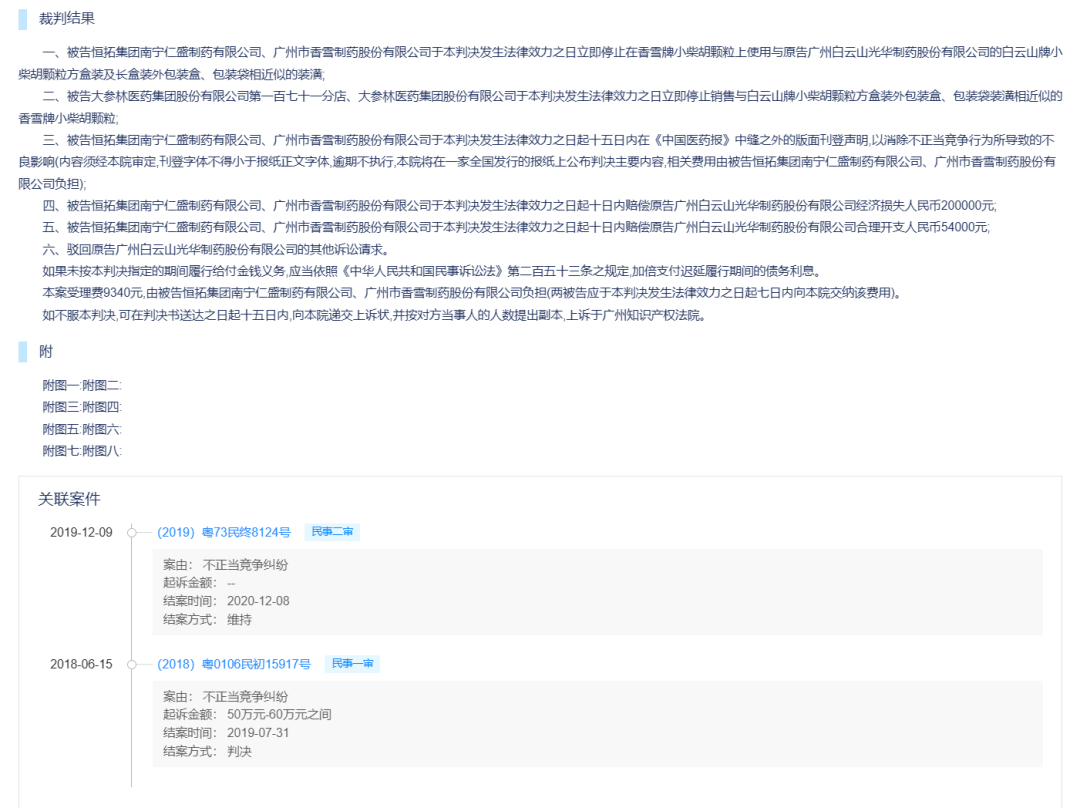Select timeline dot for 2018-06-15

(132, 665)
